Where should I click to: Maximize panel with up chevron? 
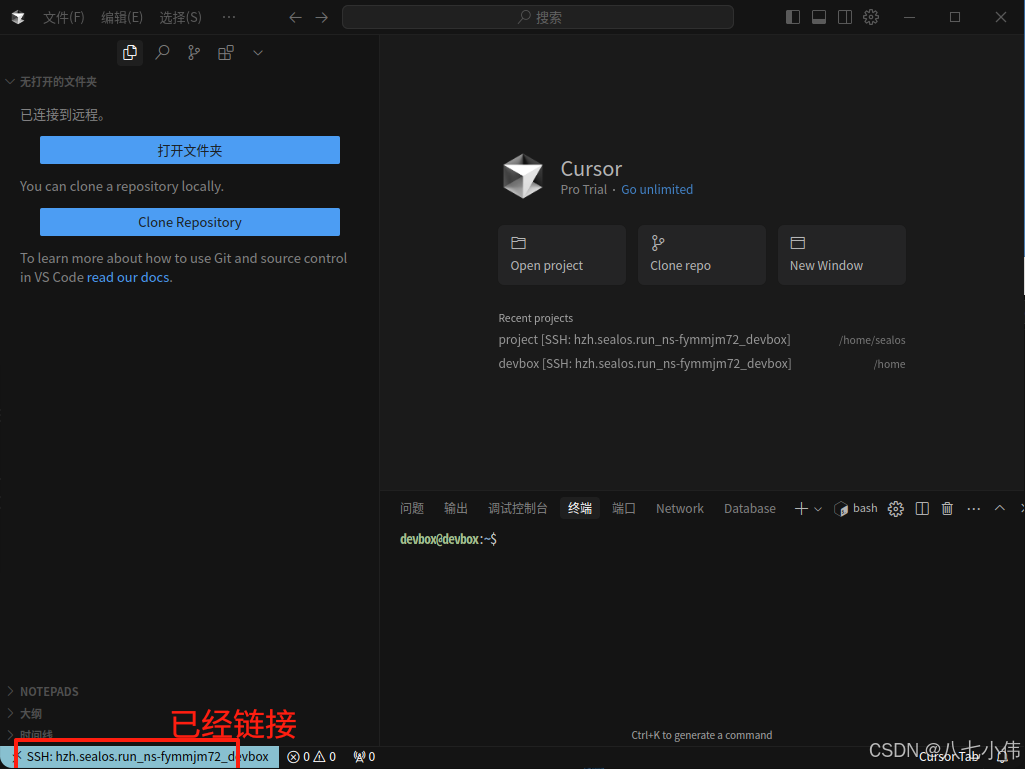[x=1000, y=508]
